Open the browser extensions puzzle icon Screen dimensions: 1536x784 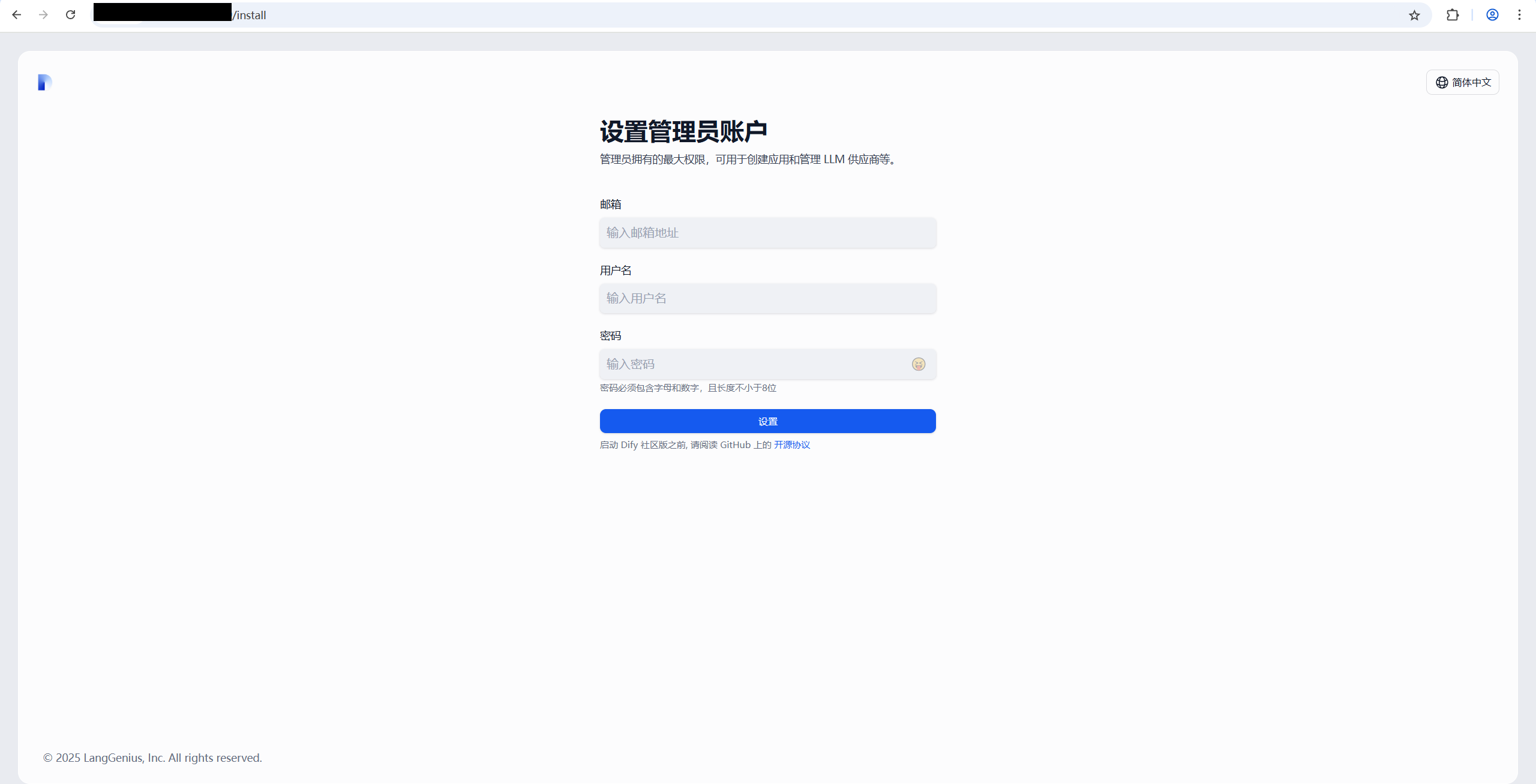(1452, 15)
